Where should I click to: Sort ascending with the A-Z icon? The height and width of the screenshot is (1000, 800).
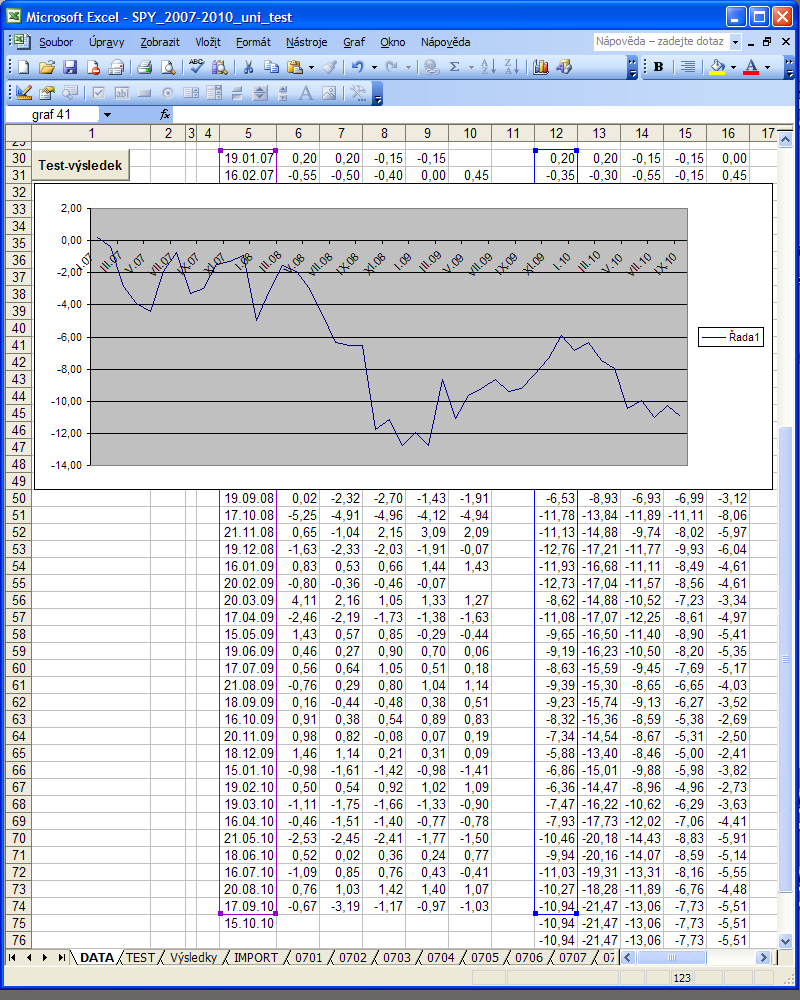point(489,67)
